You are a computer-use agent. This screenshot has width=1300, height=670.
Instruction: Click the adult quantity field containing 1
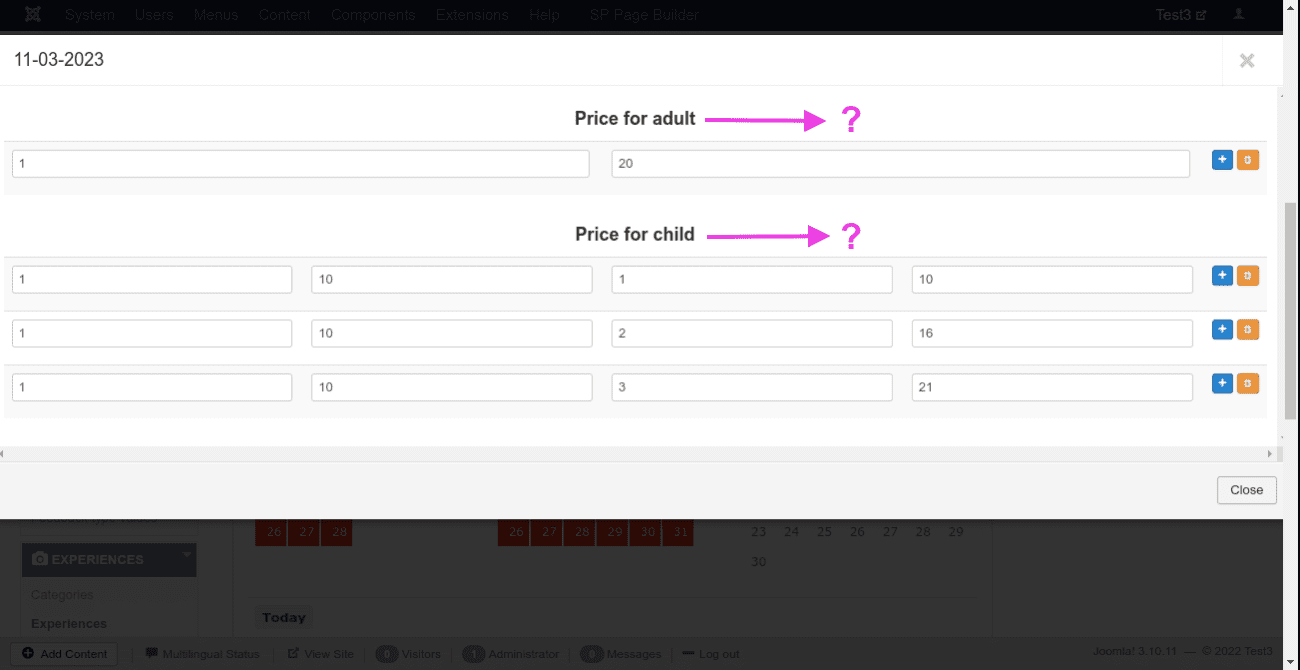(300, 164)
